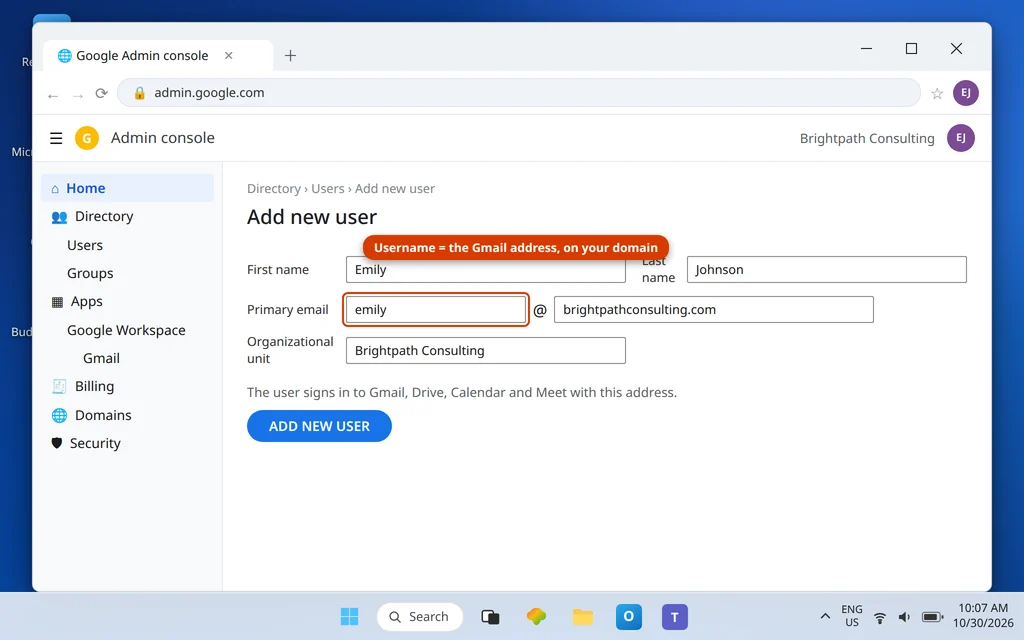Show hidden system tray icons
This screenshot has height=640, width=1024.
pos(825,616)
